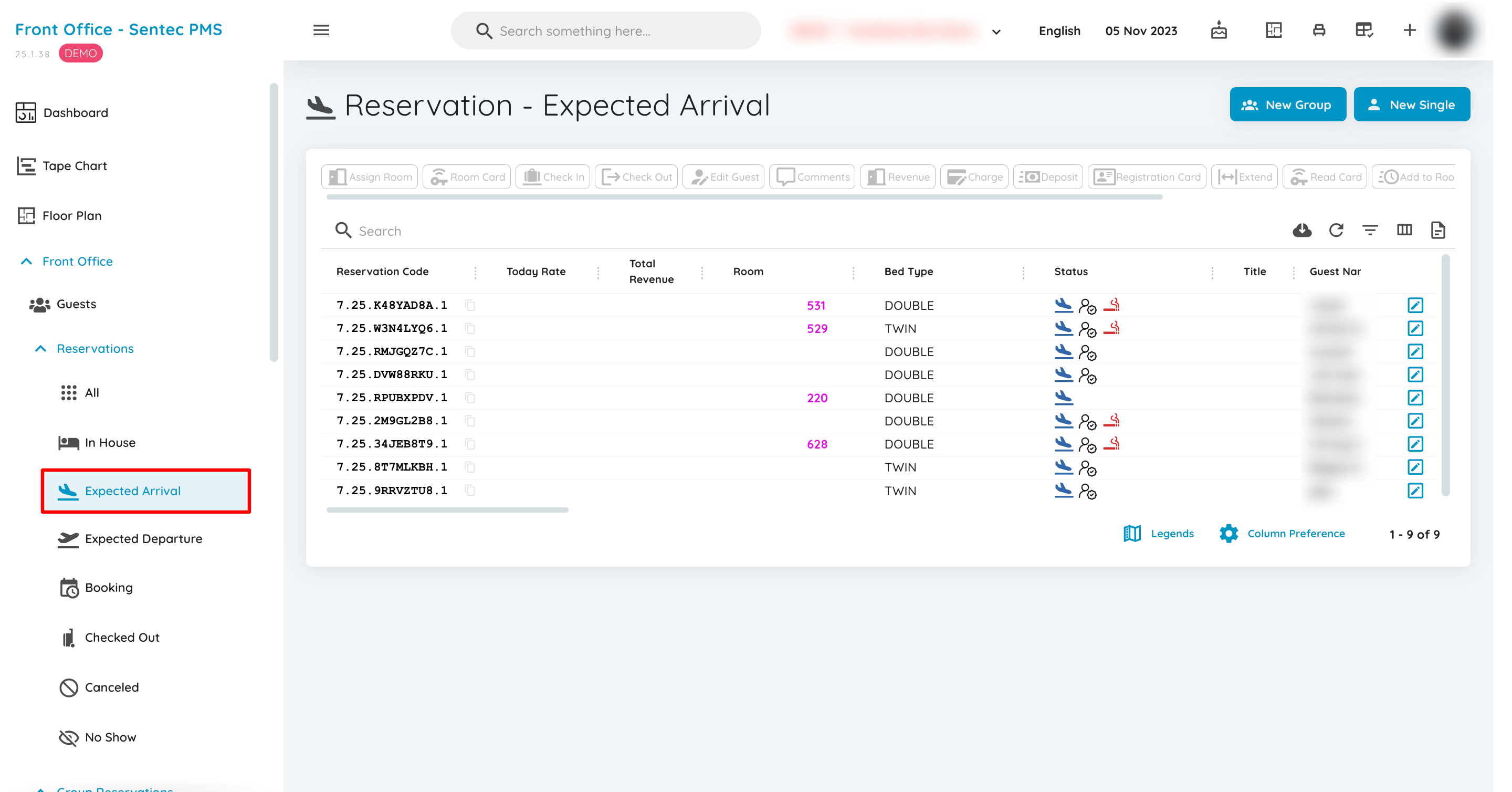Image resolution: width=1512 pixels, height=792 pixels.
Task: Click the Assign Room toolbar button
Action: click(370, 178)
